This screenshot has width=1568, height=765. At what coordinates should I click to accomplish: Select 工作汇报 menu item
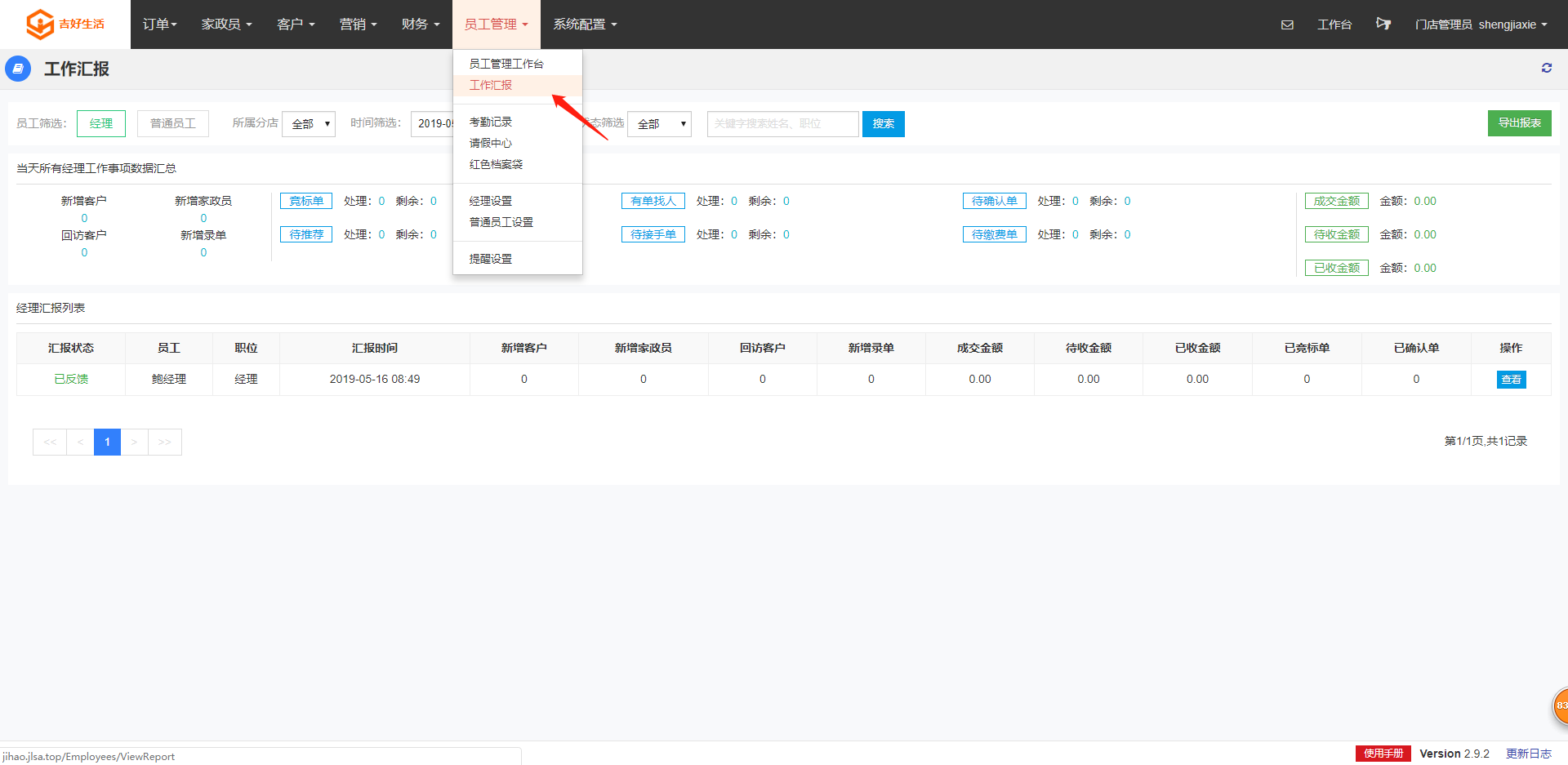[518, 85]
